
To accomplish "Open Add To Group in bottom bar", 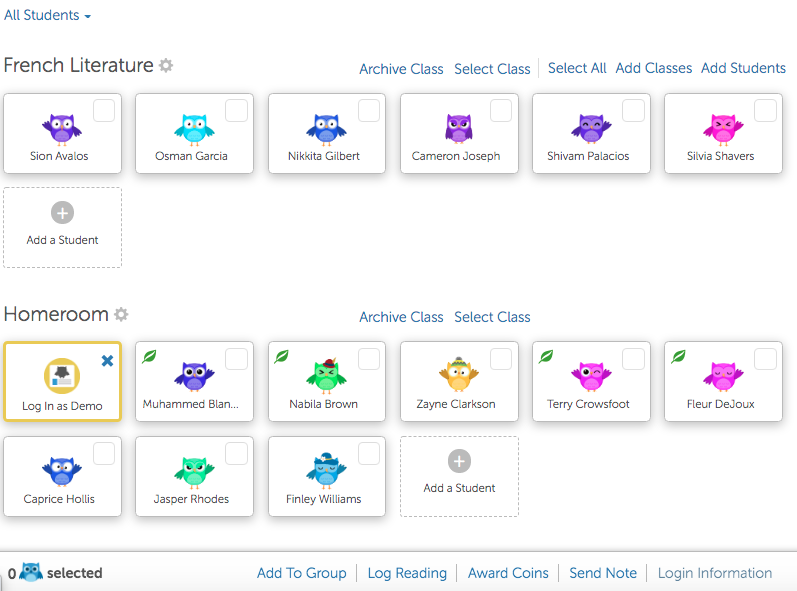I will [x=301, y=573].
